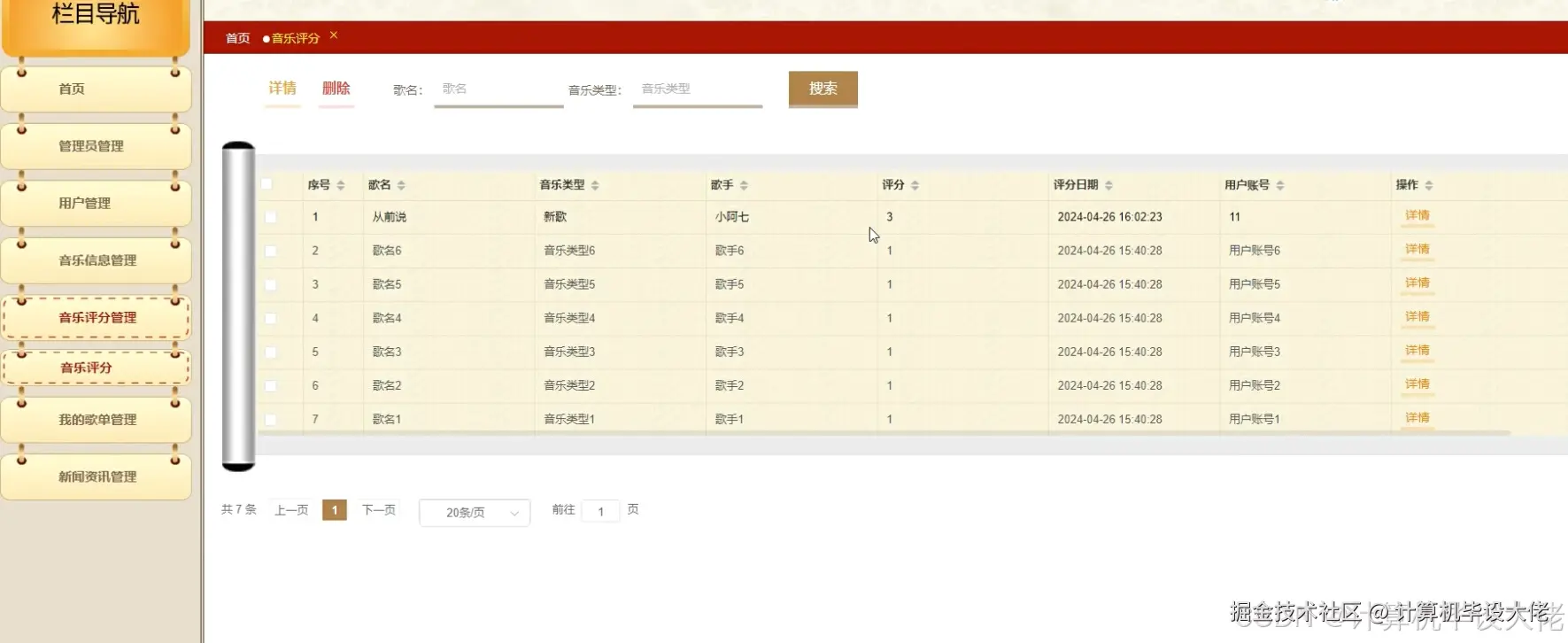This screenshot has width=1568, height=643.
Task: Check the row checkbox for 从前说
Action: coord(271,217)
